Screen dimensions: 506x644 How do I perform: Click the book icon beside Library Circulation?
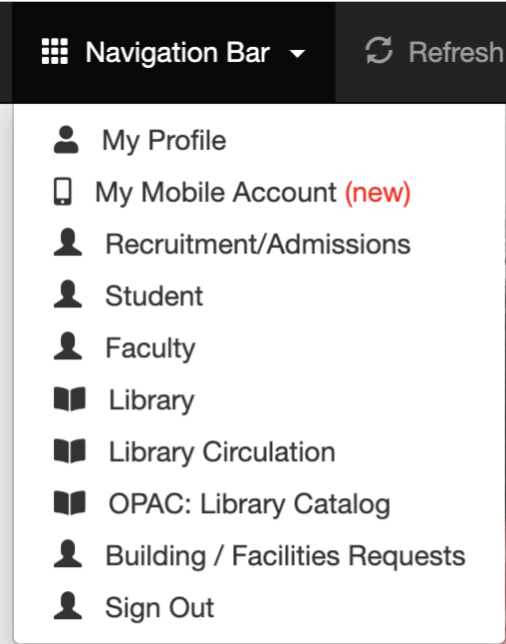click(70, 451)
